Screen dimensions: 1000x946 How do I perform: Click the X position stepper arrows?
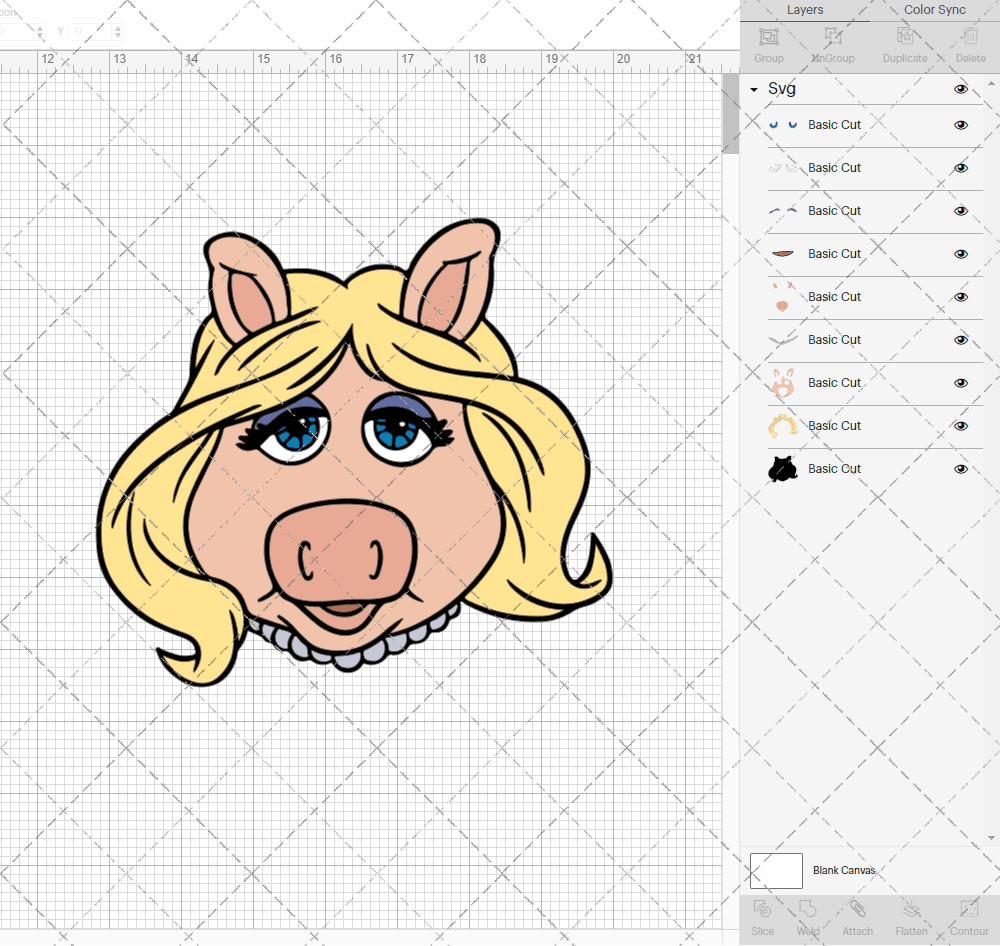pos(40,31)
